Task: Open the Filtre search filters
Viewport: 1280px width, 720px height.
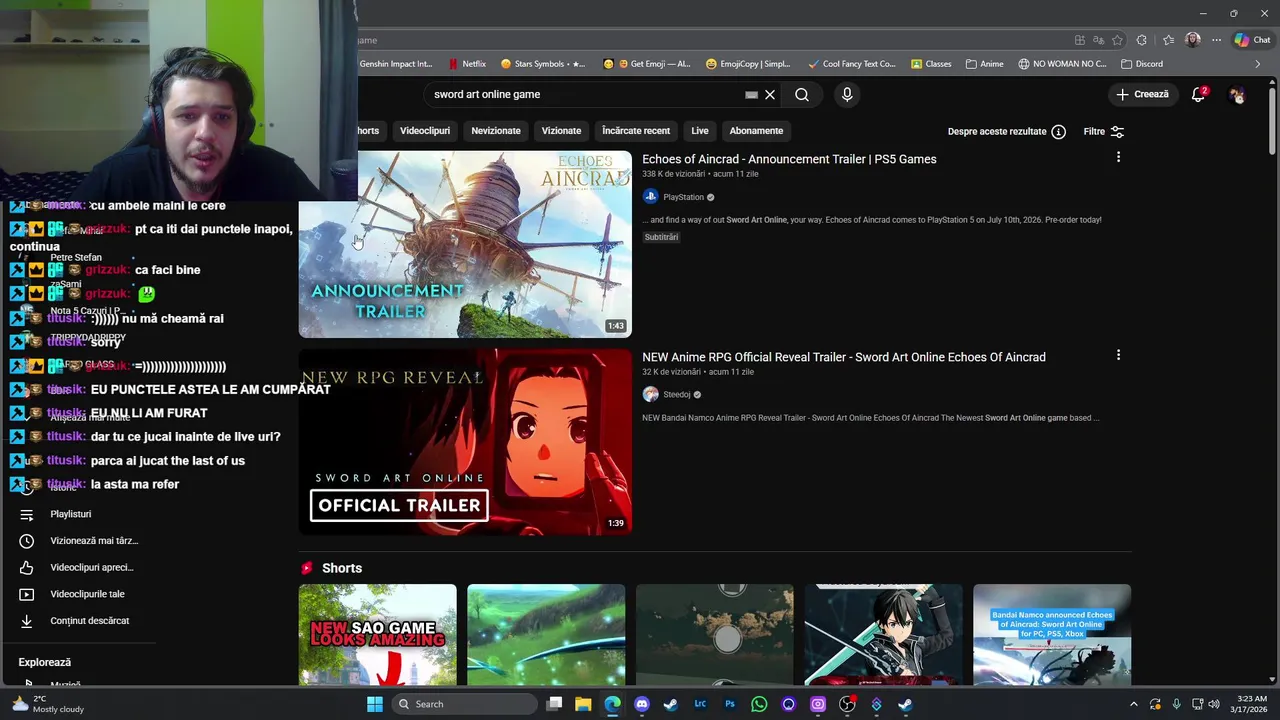Action: tap(1104, 131)
